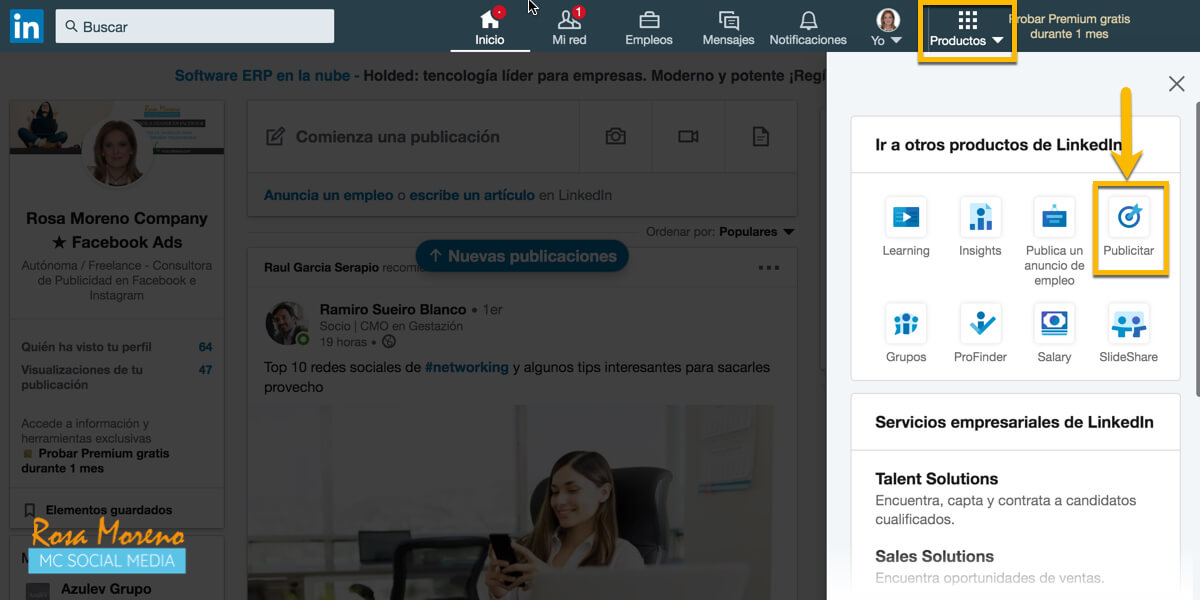Open SlideShare from products panel
The width and height of the screenshot is (1200, 600).
pyautogui.click(x=1128, y=325)
